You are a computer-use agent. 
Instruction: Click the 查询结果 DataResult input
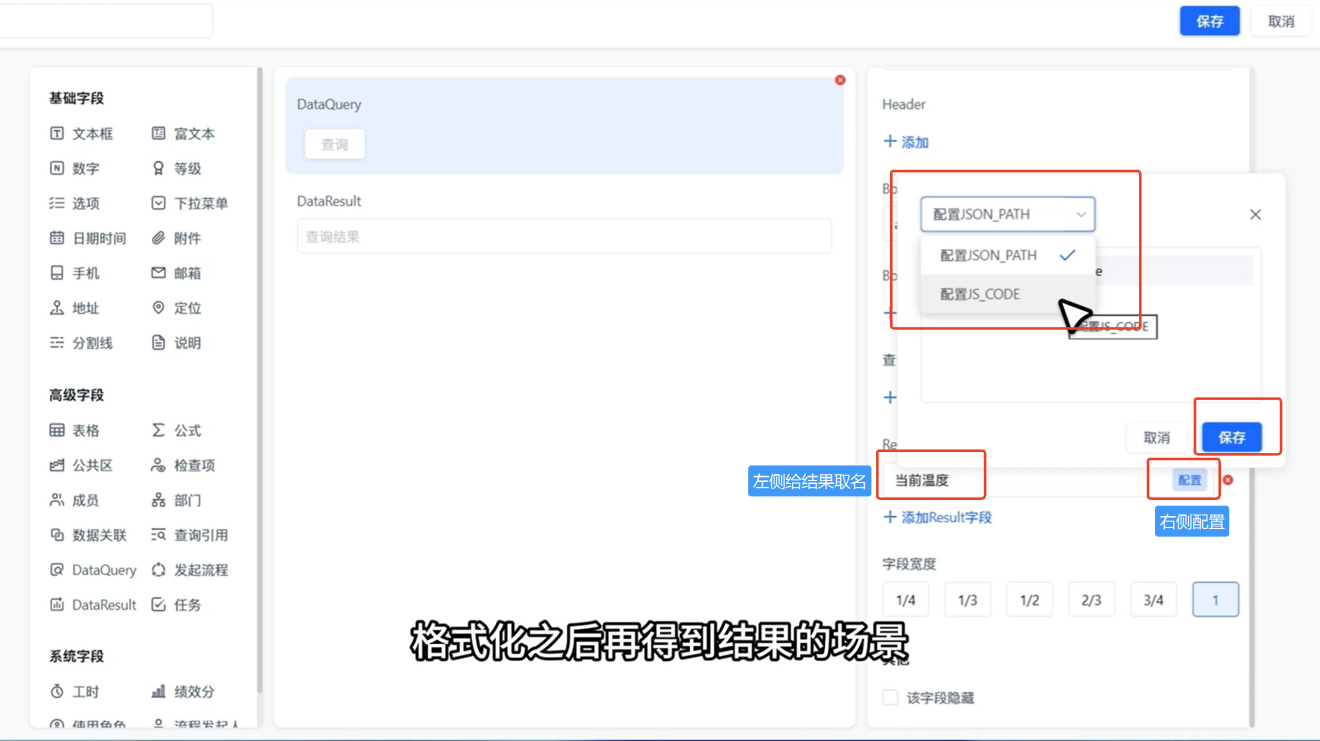564,237
